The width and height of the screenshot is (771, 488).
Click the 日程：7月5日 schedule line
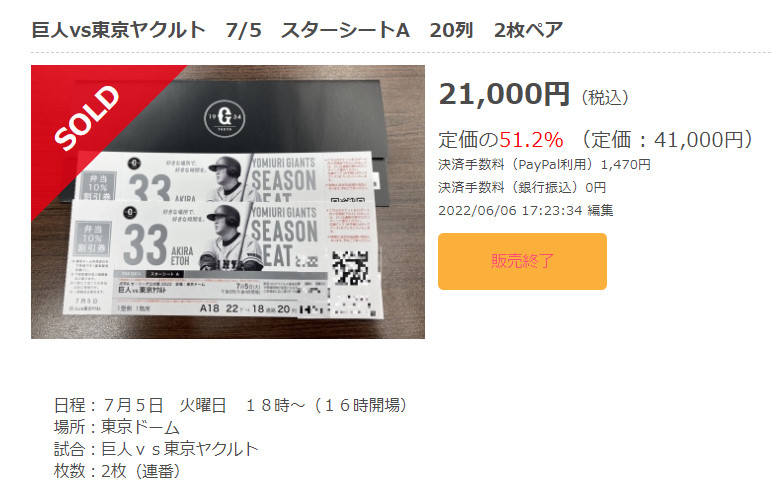click(231, 405)
